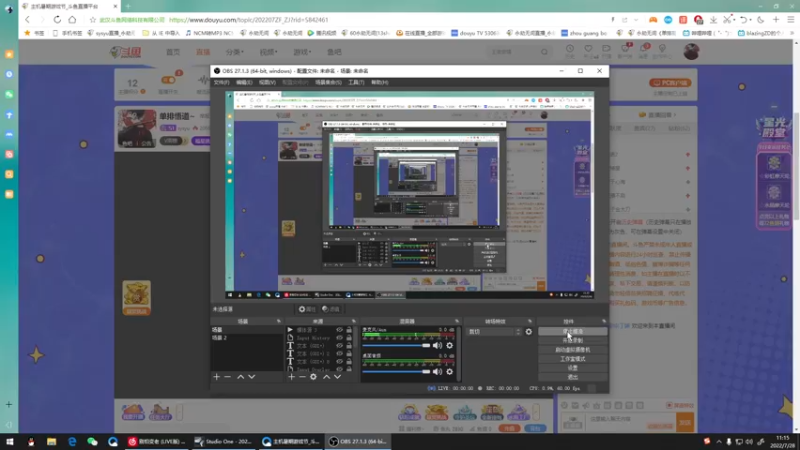The height and width of the screenshot is (450, 800).
Task: Reload the page in the browser toolbar
Action: click(x=57, y=20)
